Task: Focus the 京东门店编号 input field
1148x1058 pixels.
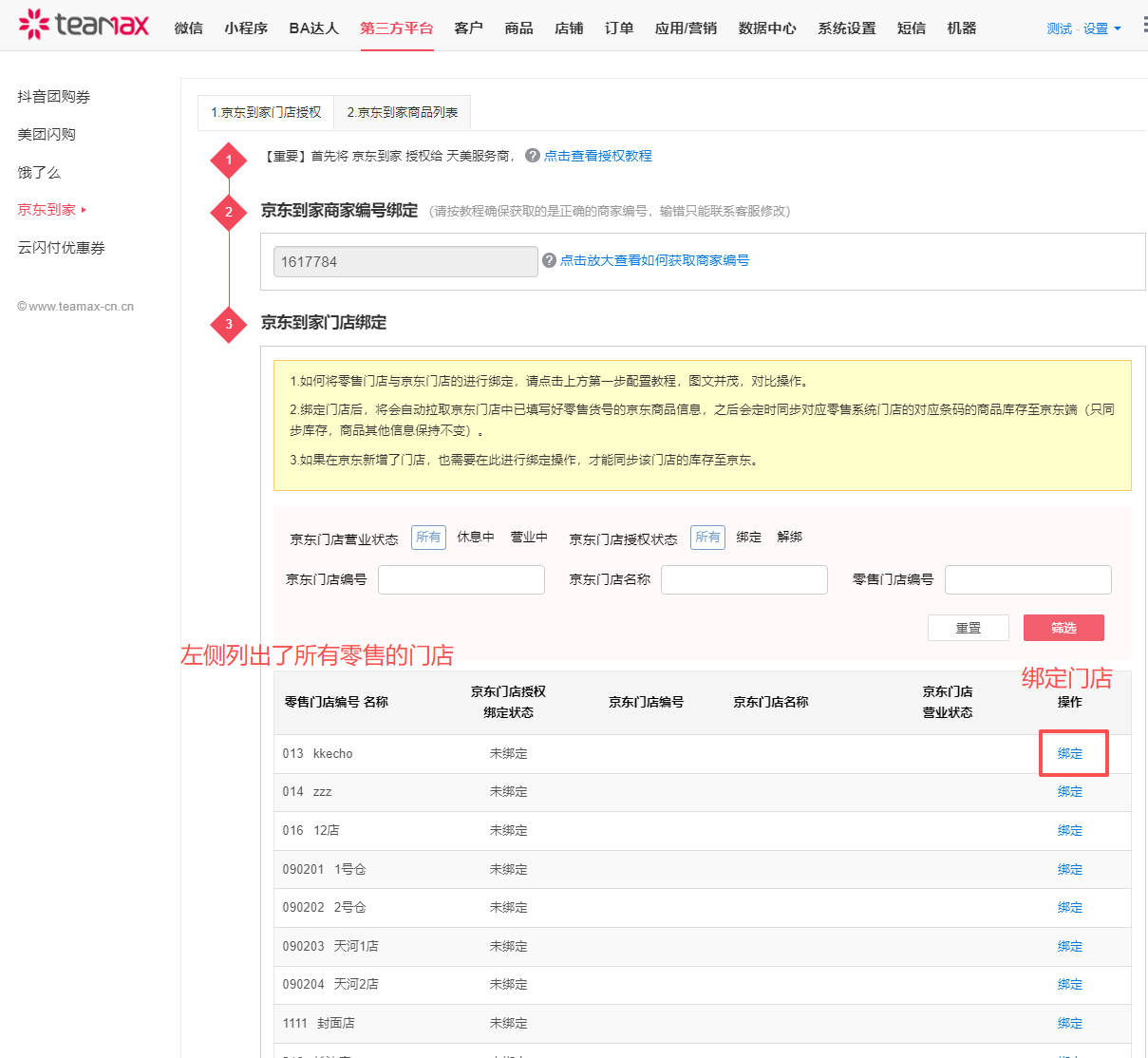Action: 461,579
